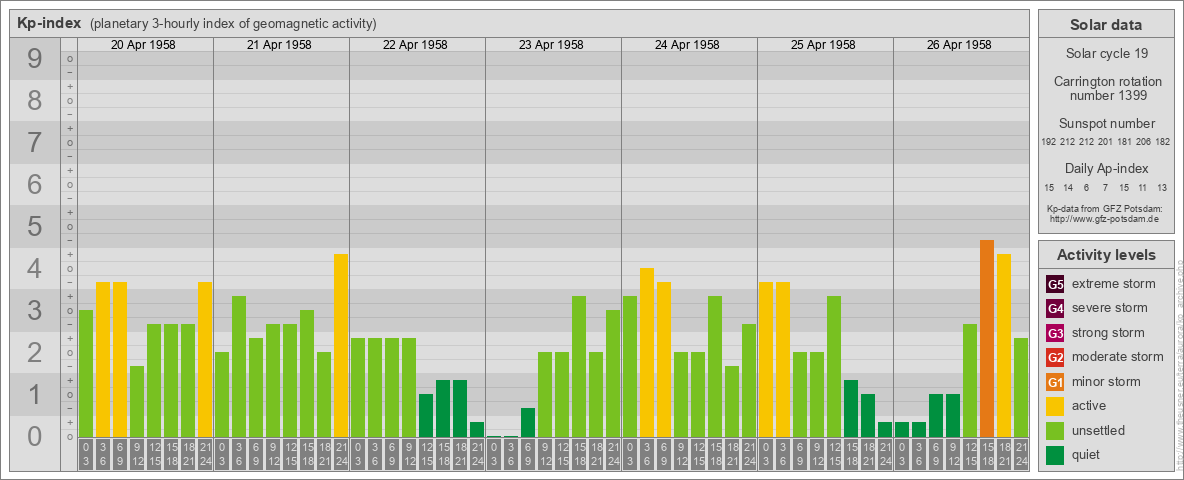Click the green bar on 21 Apr 3-6h
1184x480 pixels.
click(239, 367)
